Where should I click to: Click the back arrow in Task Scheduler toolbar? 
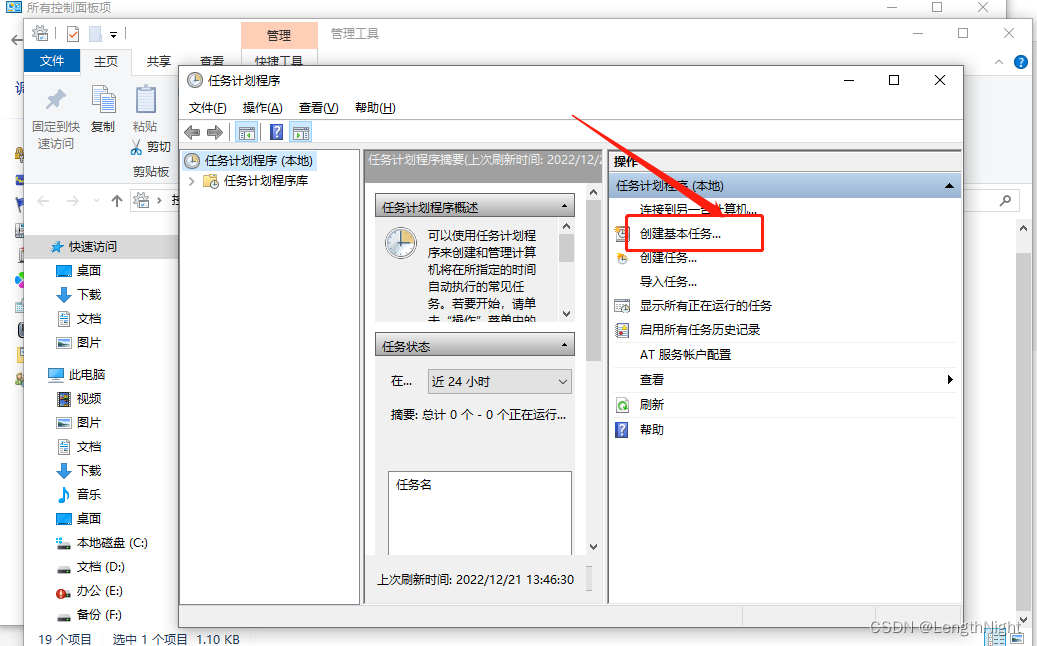coord(191,130)
